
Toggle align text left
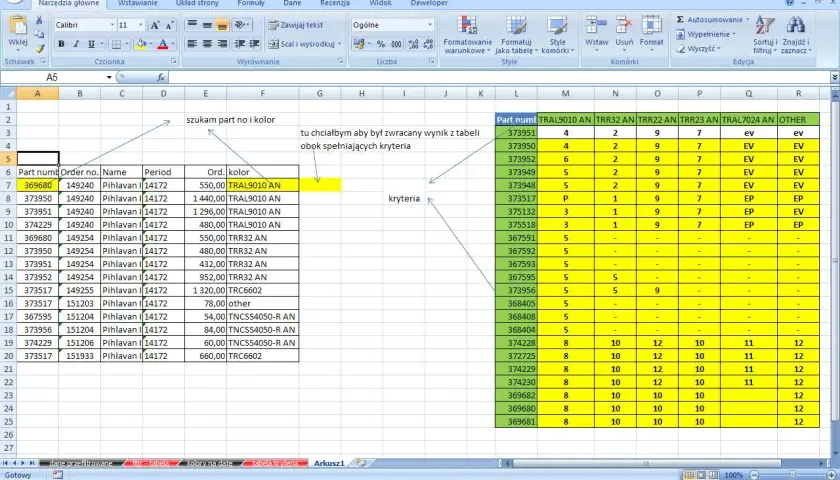(x=192, y=44)
